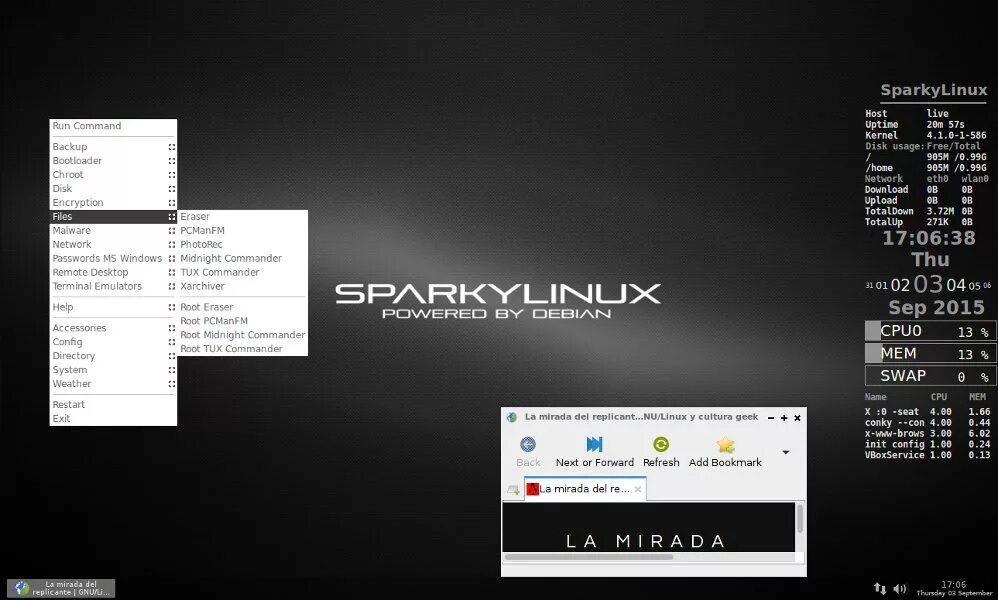The width and height of the screenshot is (998, 600).
Task: Open the Weather submenu
Action: pos(113,384)
